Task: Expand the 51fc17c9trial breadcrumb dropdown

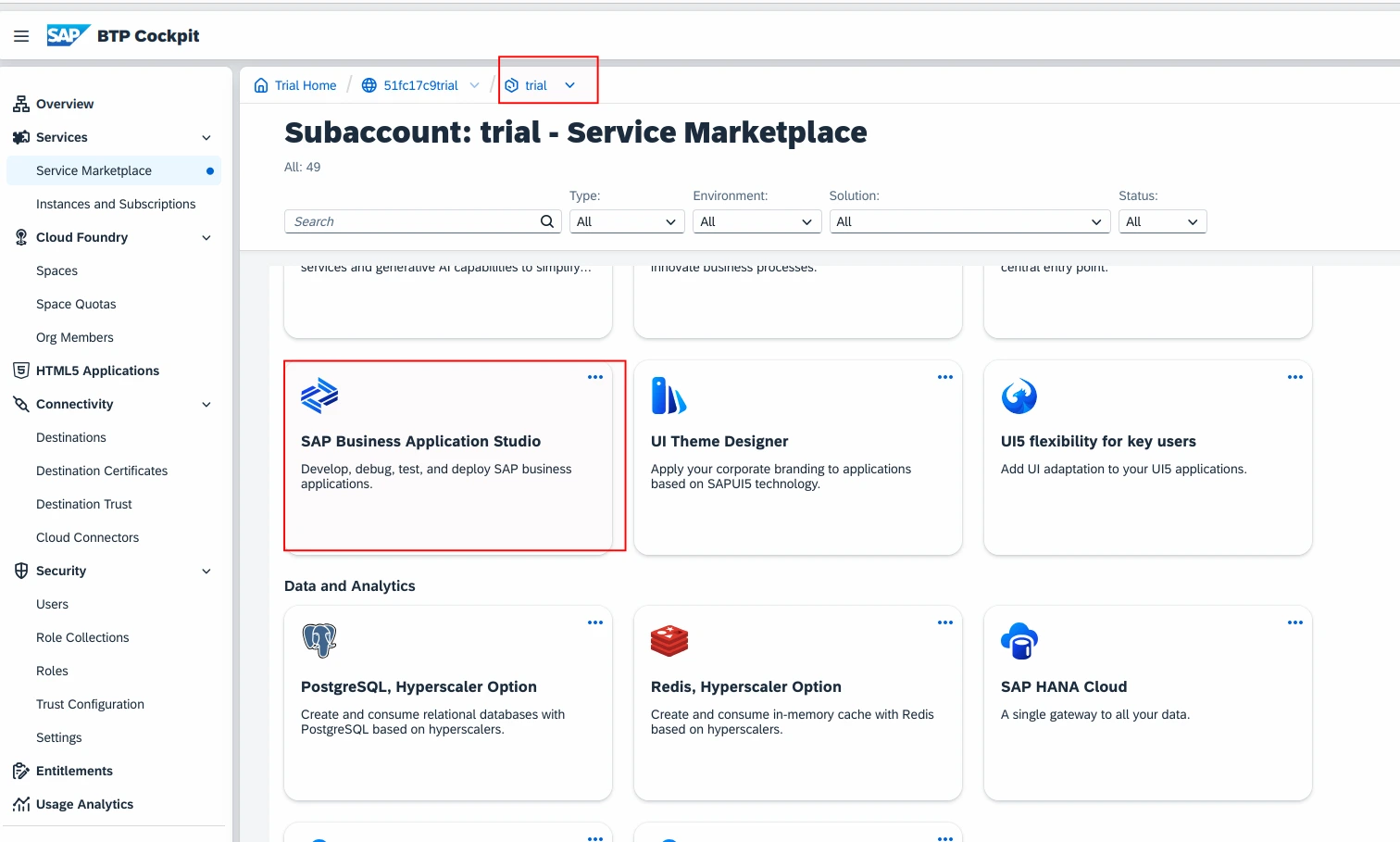Action: 475,85
